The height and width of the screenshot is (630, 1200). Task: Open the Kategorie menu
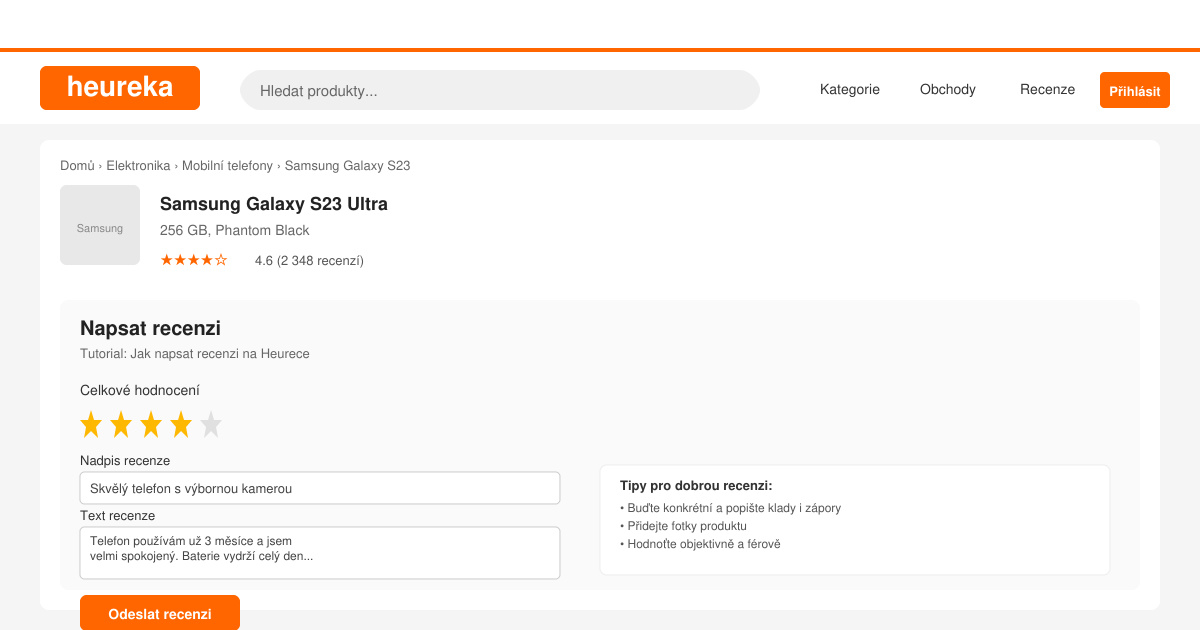click(850, 89)
